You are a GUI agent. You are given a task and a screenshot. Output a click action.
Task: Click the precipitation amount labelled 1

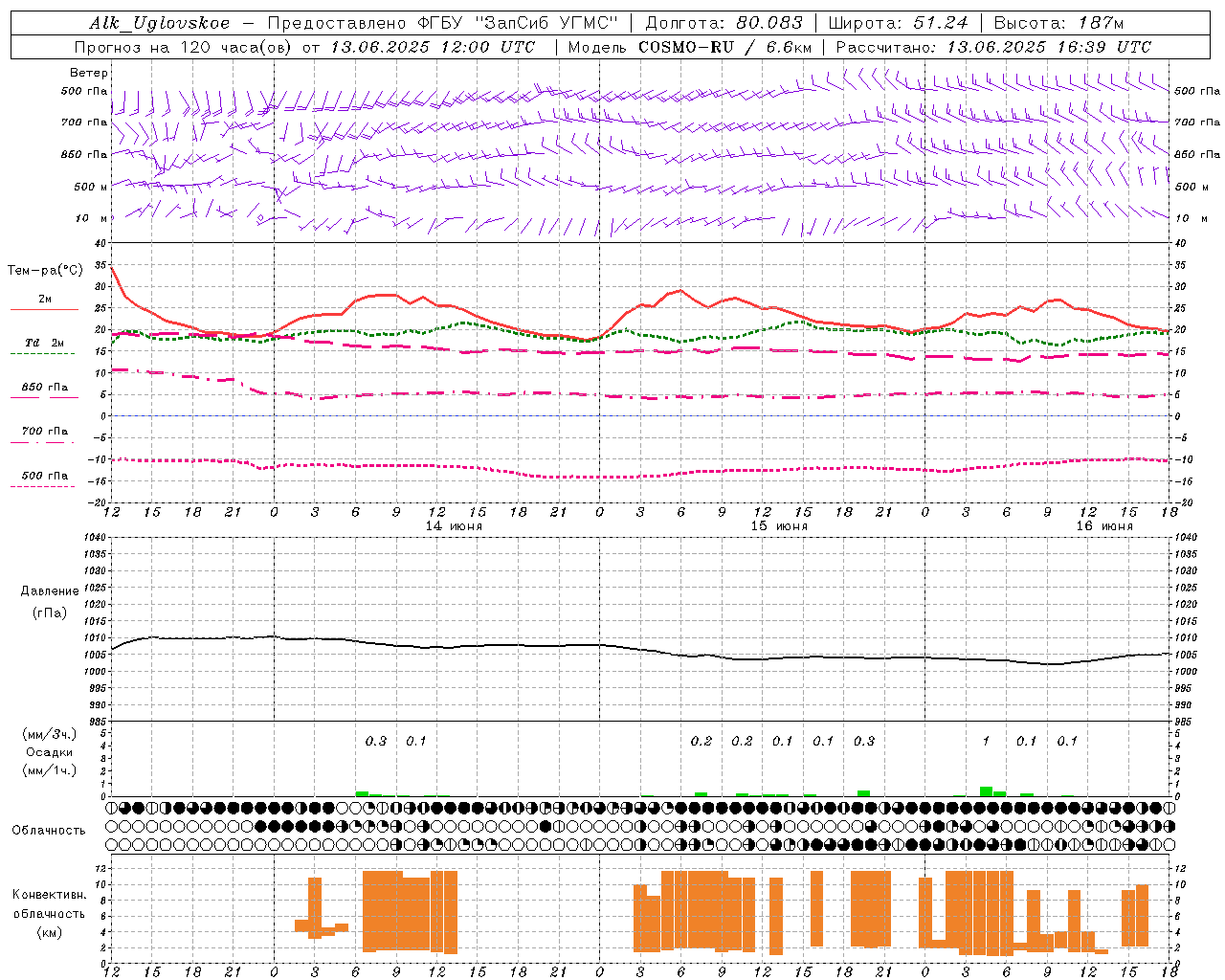pos(986,741)
